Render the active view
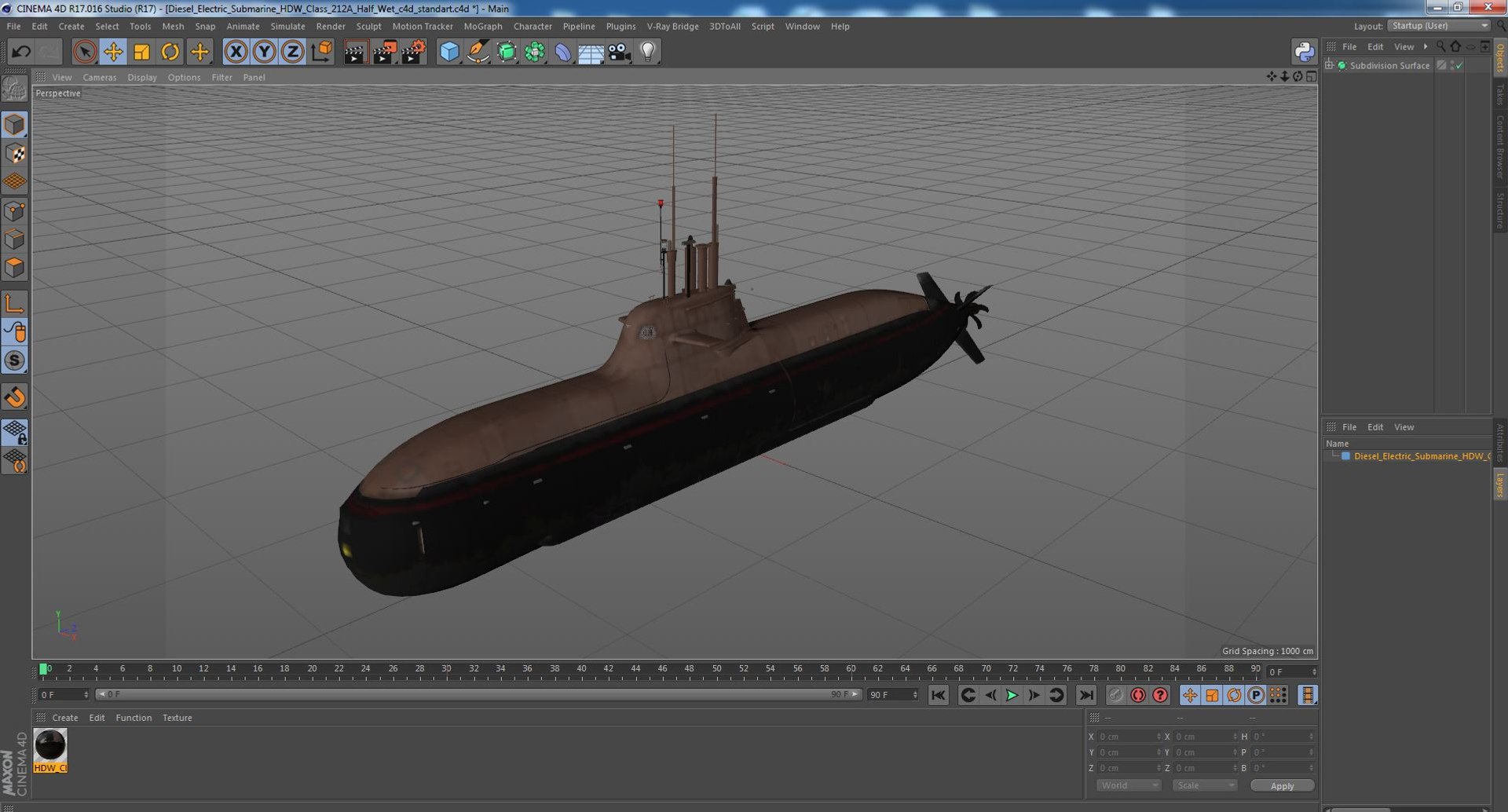 tap(355, 52)
